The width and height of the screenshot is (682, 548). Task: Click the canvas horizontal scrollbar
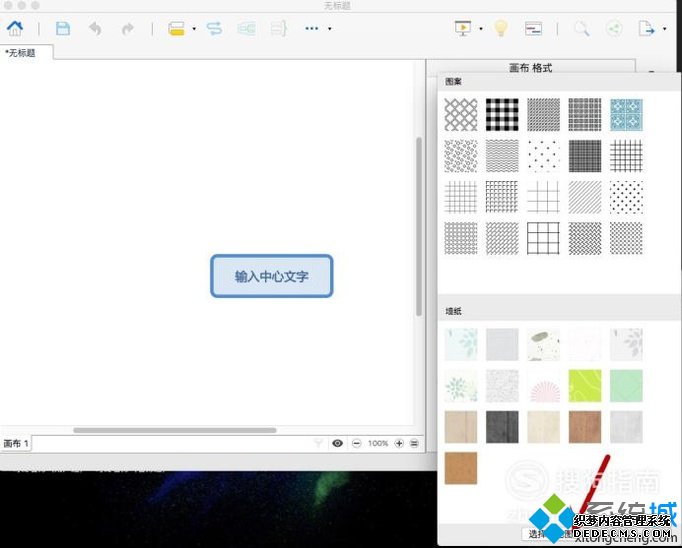coord(175,430)
